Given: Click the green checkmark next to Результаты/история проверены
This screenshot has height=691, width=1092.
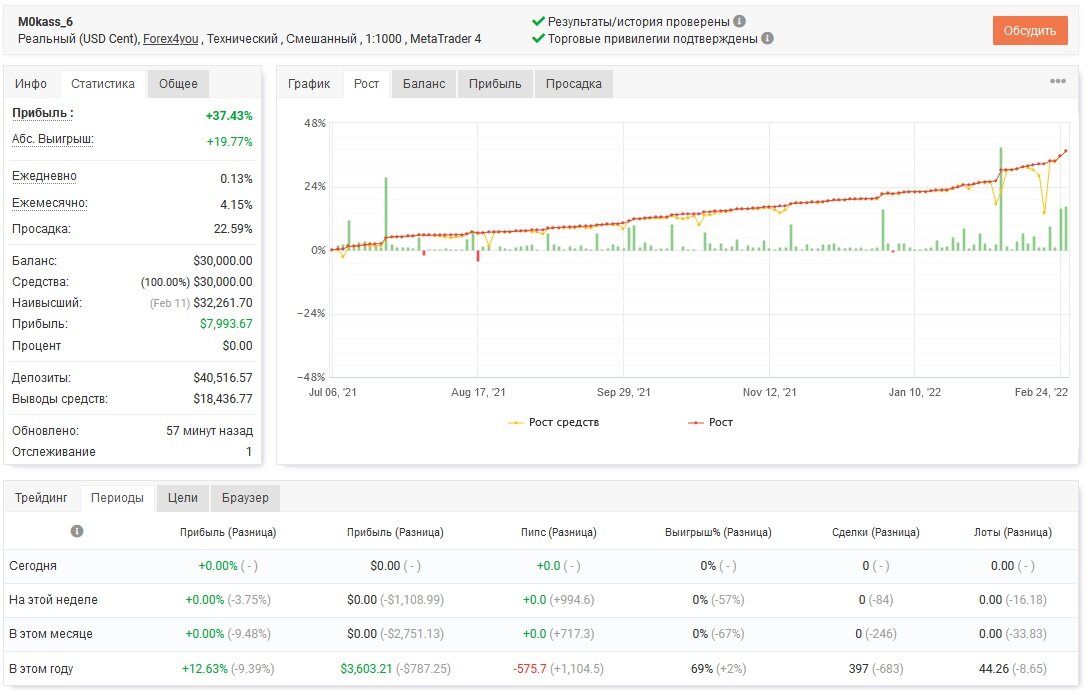Looking at the screenshot, I should point(538,21).
